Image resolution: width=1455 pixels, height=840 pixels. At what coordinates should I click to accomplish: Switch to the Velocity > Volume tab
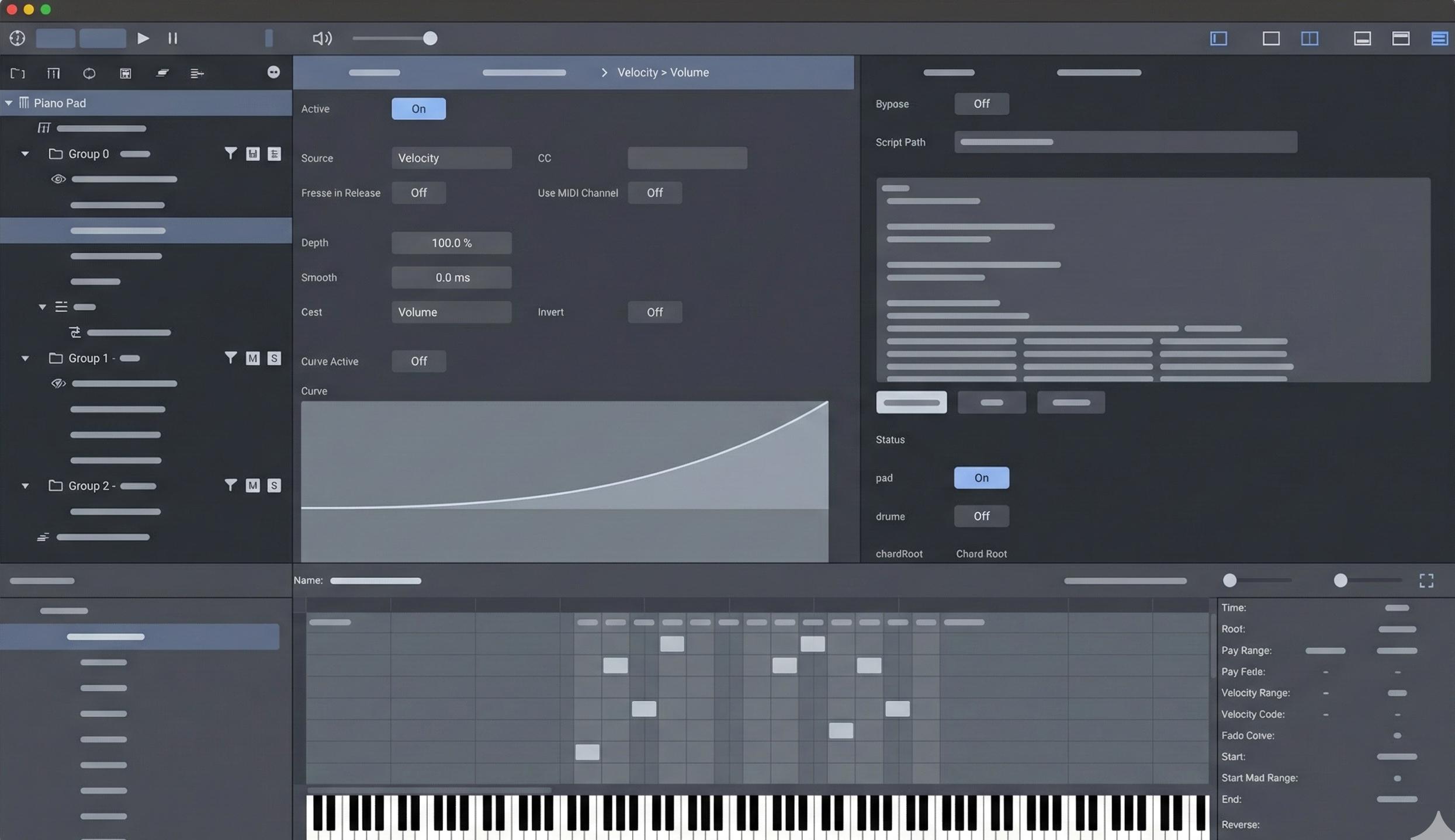click(x=663, y=72)
